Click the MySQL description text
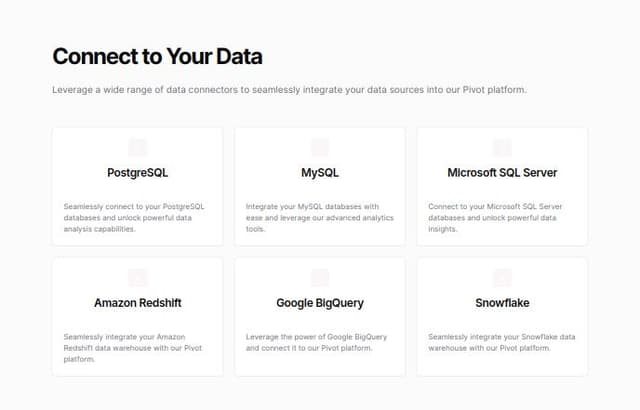The image size is (640, 410). coord(320,218)
